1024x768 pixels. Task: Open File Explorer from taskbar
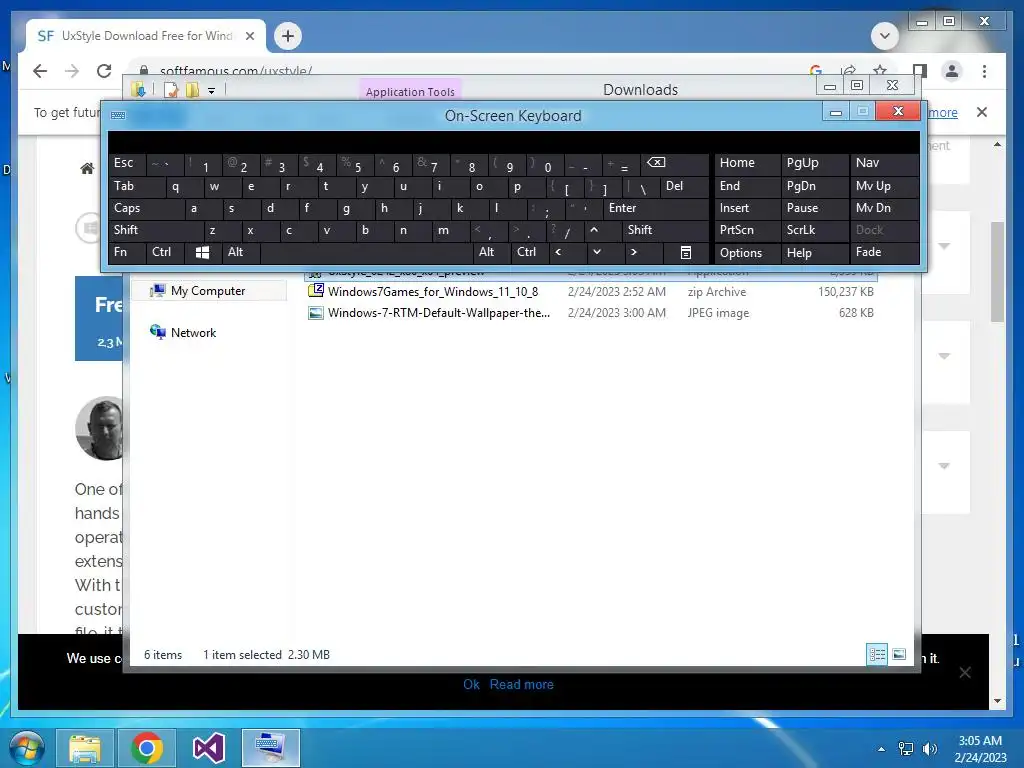[x=85, y=748]
